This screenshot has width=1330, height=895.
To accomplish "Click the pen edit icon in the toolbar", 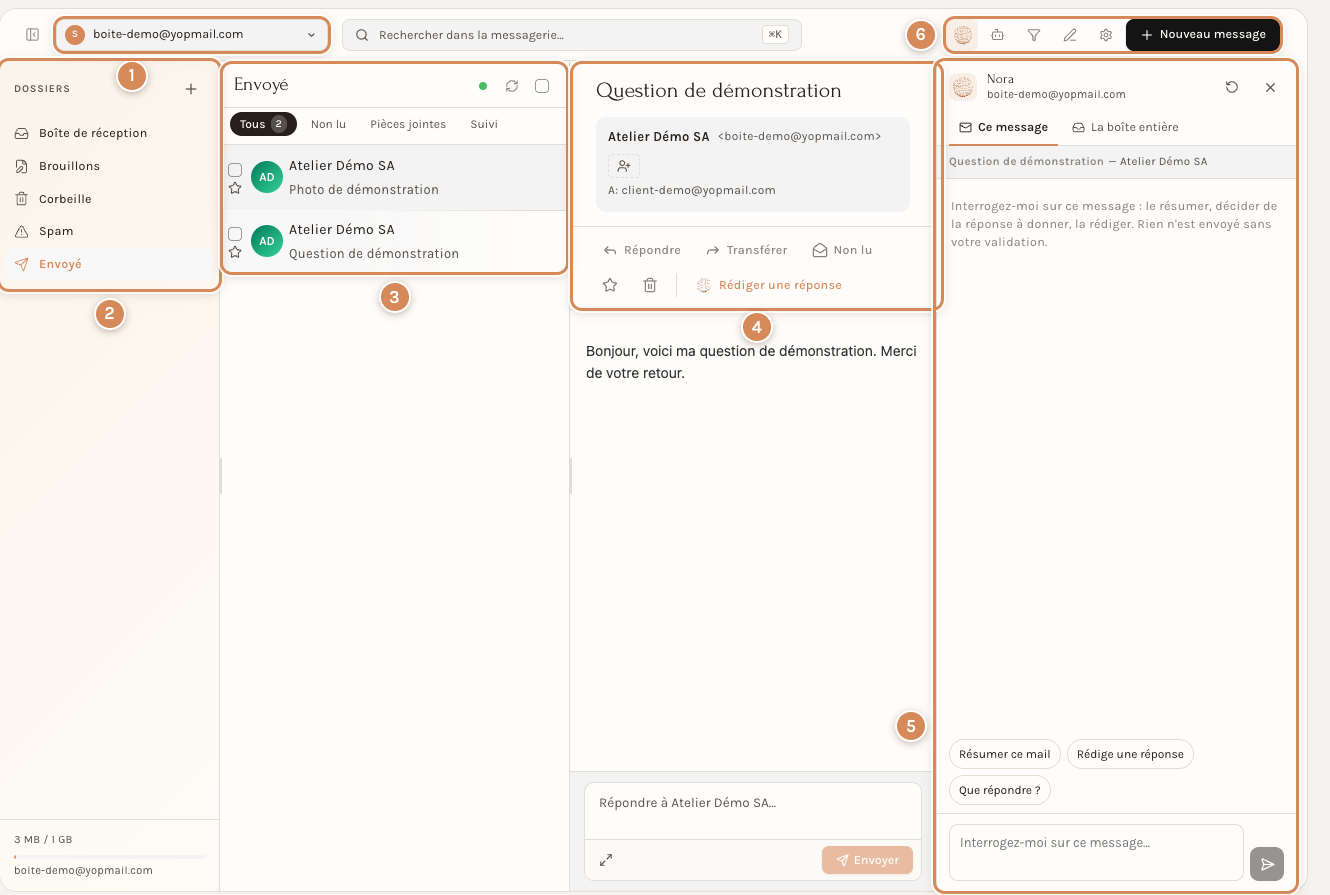I will (1070, 34).
